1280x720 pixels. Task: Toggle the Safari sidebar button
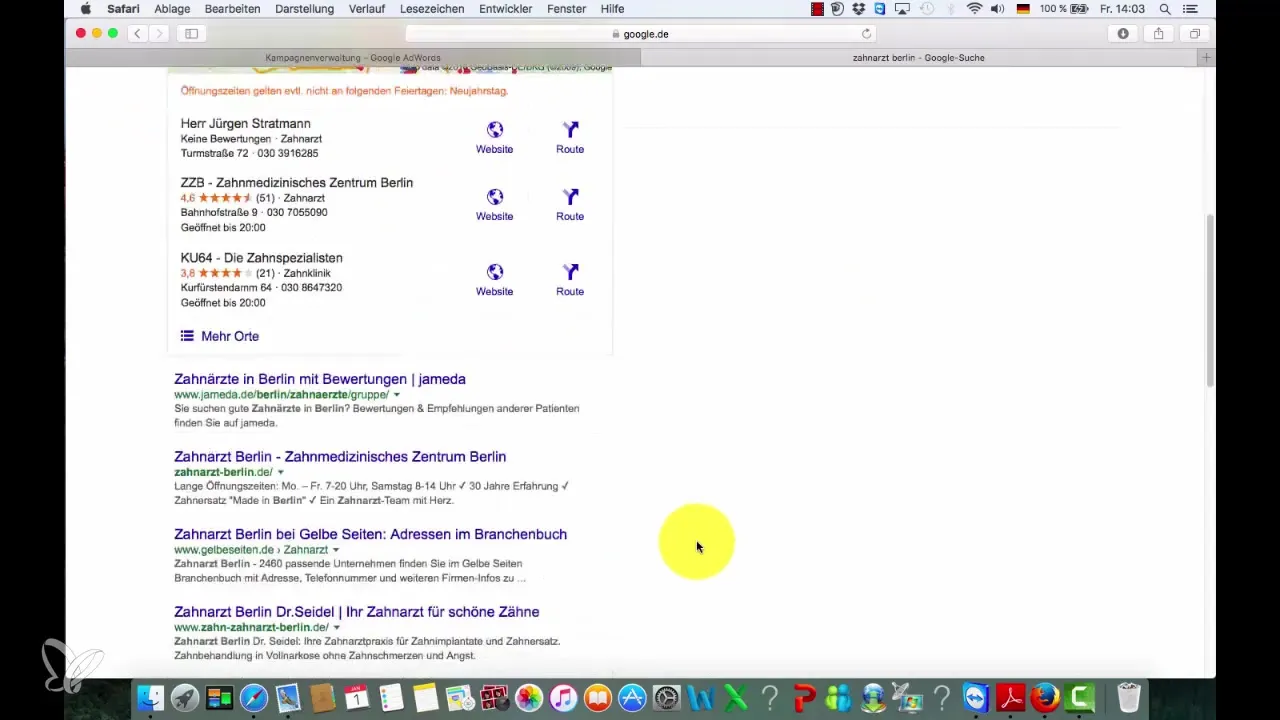(x=191, y=33)
